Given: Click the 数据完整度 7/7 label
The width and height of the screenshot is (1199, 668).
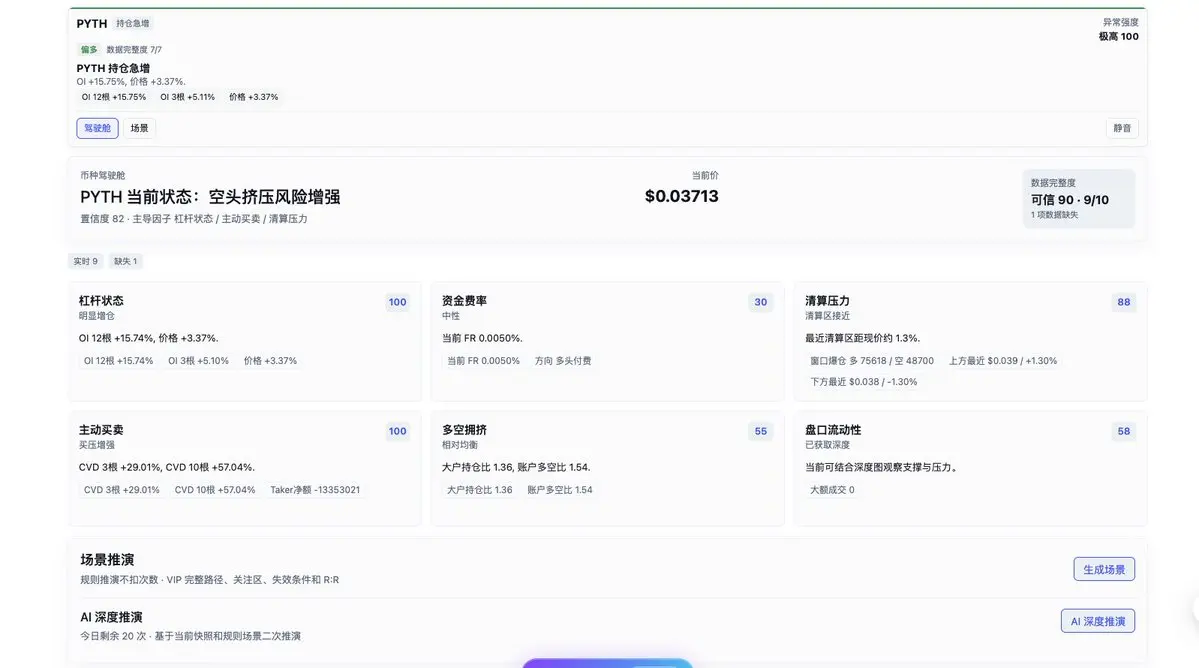Looking at the screenshot, I should click(134, 50).
